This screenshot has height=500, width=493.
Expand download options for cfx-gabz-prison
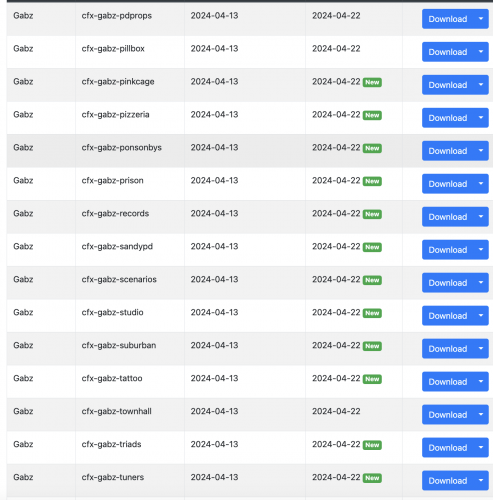(481, 184)
